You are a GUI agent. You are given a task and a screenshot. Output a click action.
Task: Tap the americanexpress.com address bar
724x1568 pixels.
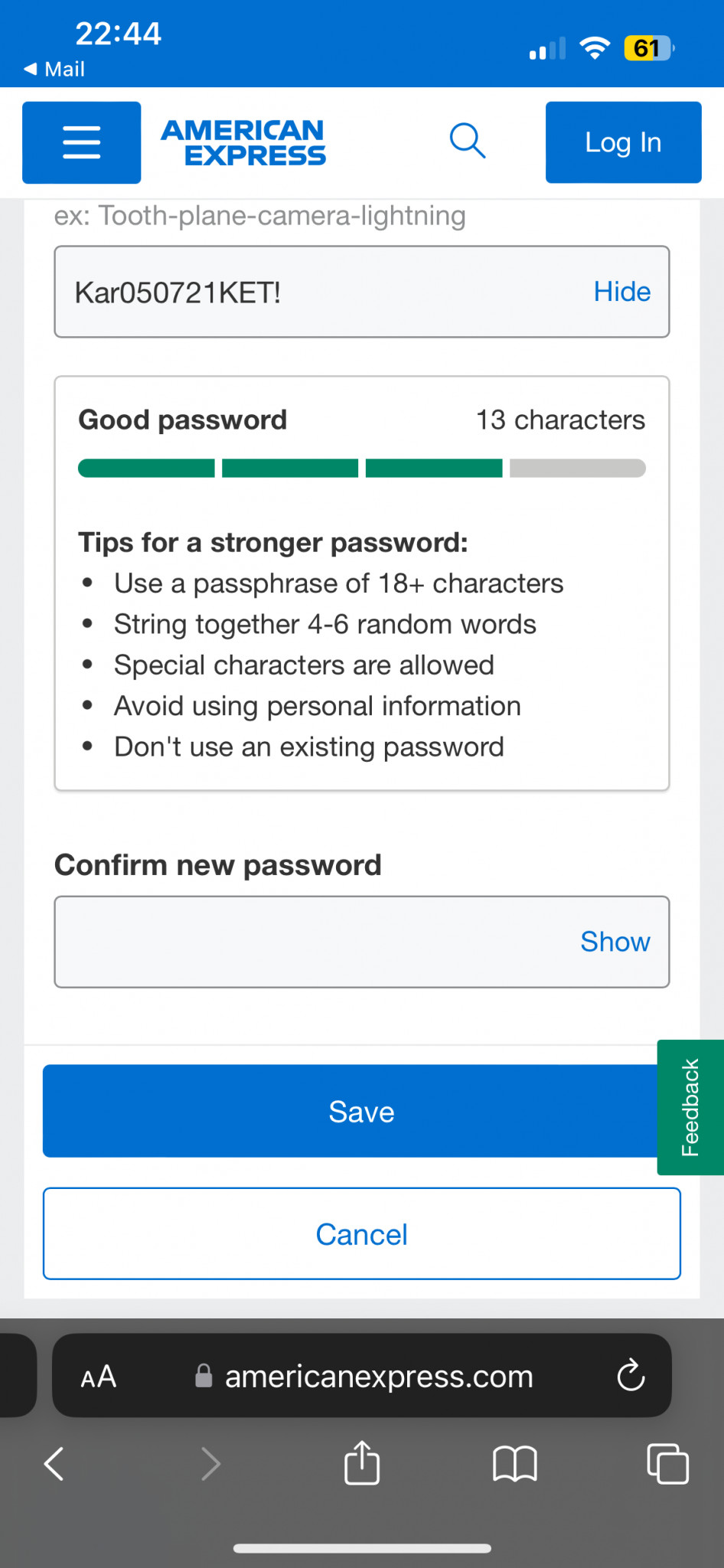pyautogui.click(x=362, y=1376)
